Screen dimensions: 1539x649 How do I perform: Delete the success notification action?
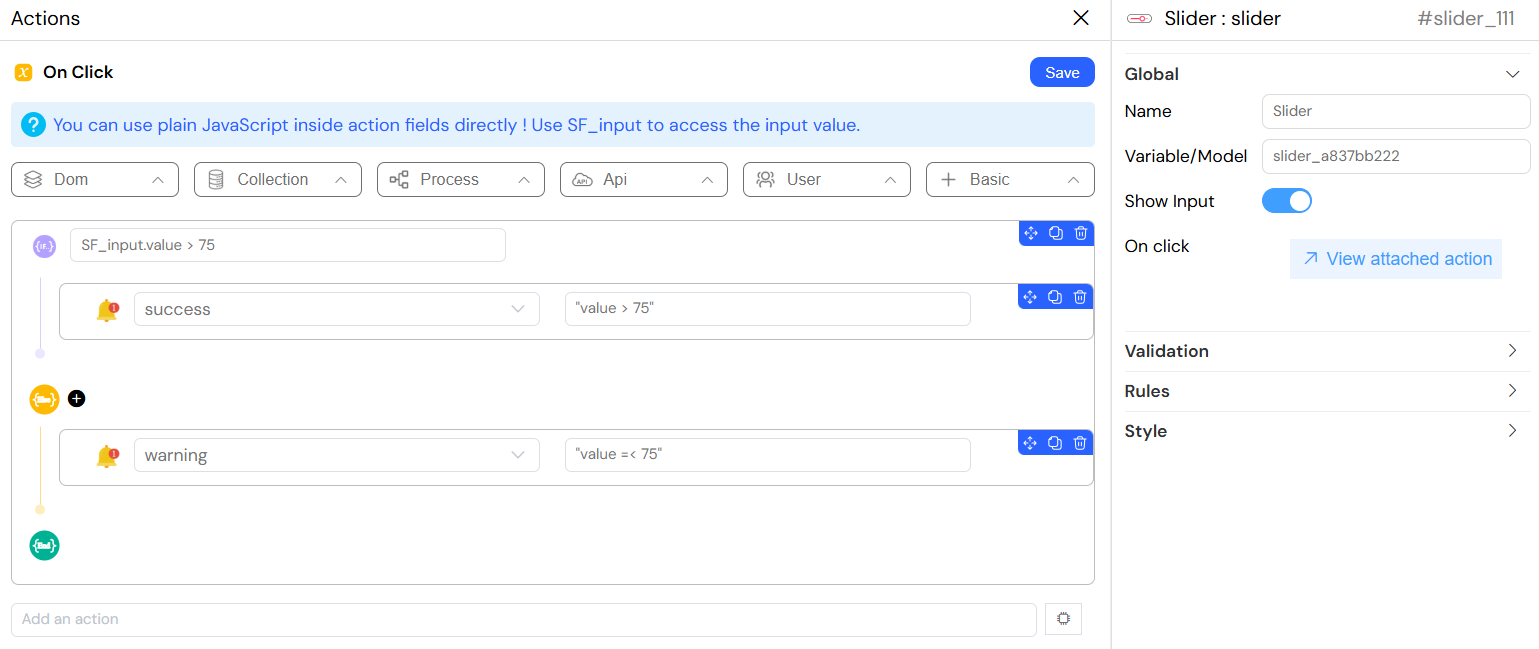(x=1080, y=297)
